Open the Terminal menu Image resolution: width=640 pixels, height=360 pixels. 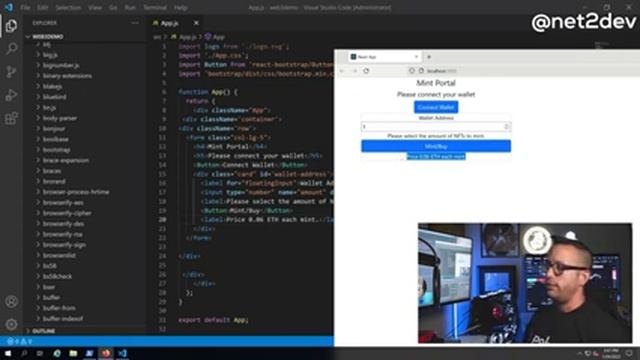click(x=155, y=7)
